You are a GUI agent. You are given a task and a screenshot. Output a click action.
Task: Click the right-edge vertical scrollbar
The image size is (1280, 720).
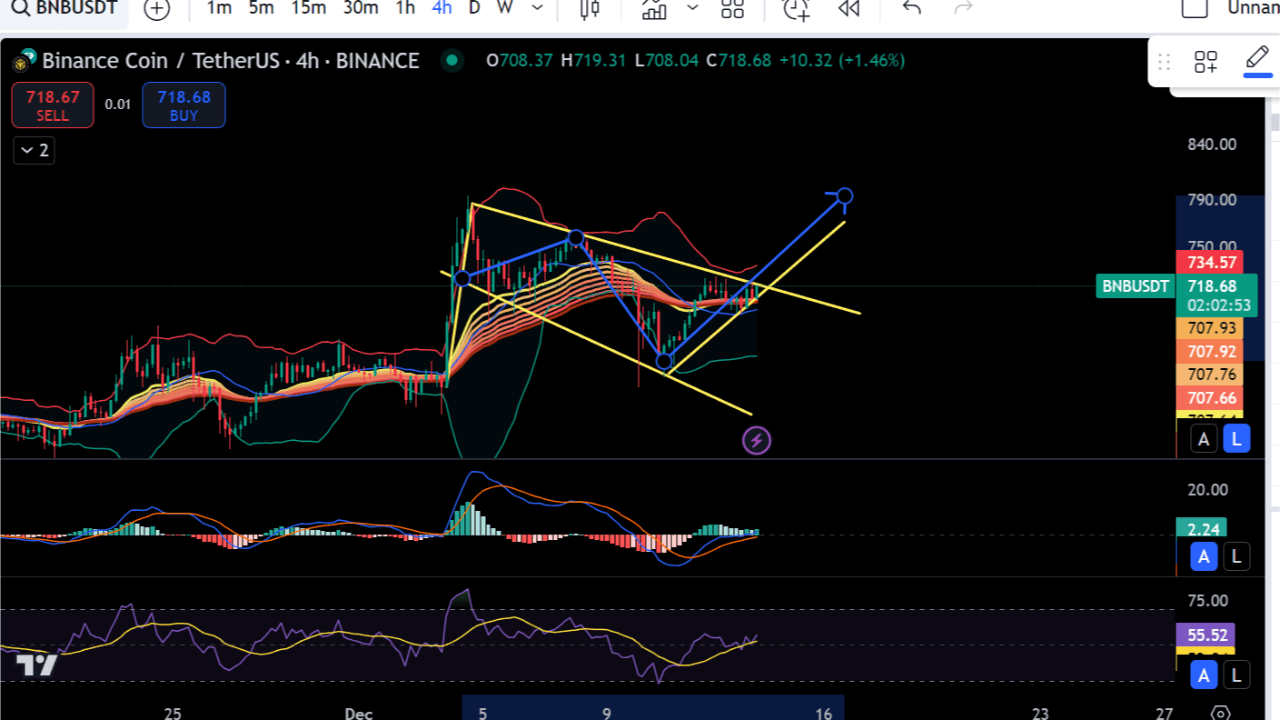pos(1275,122)
